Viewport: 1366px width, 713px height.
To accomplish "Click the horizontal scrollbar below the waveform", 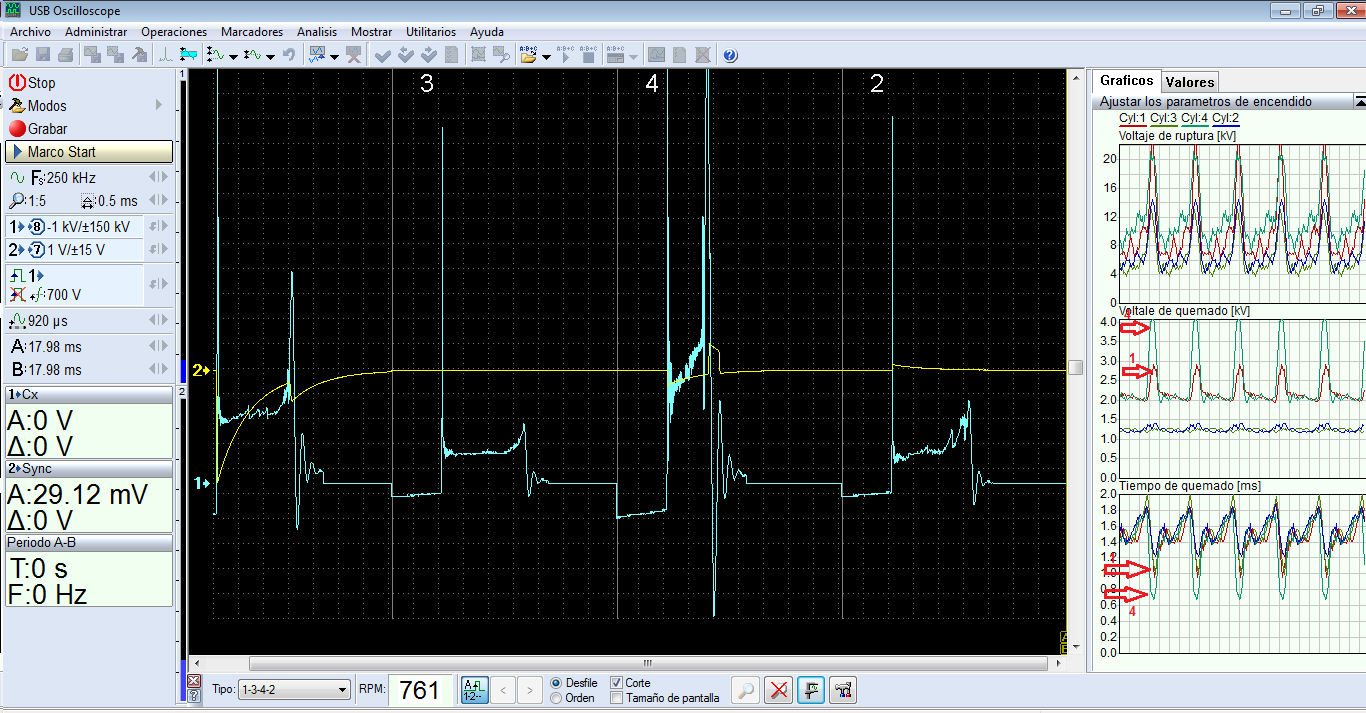I will (x=647, y=664).
